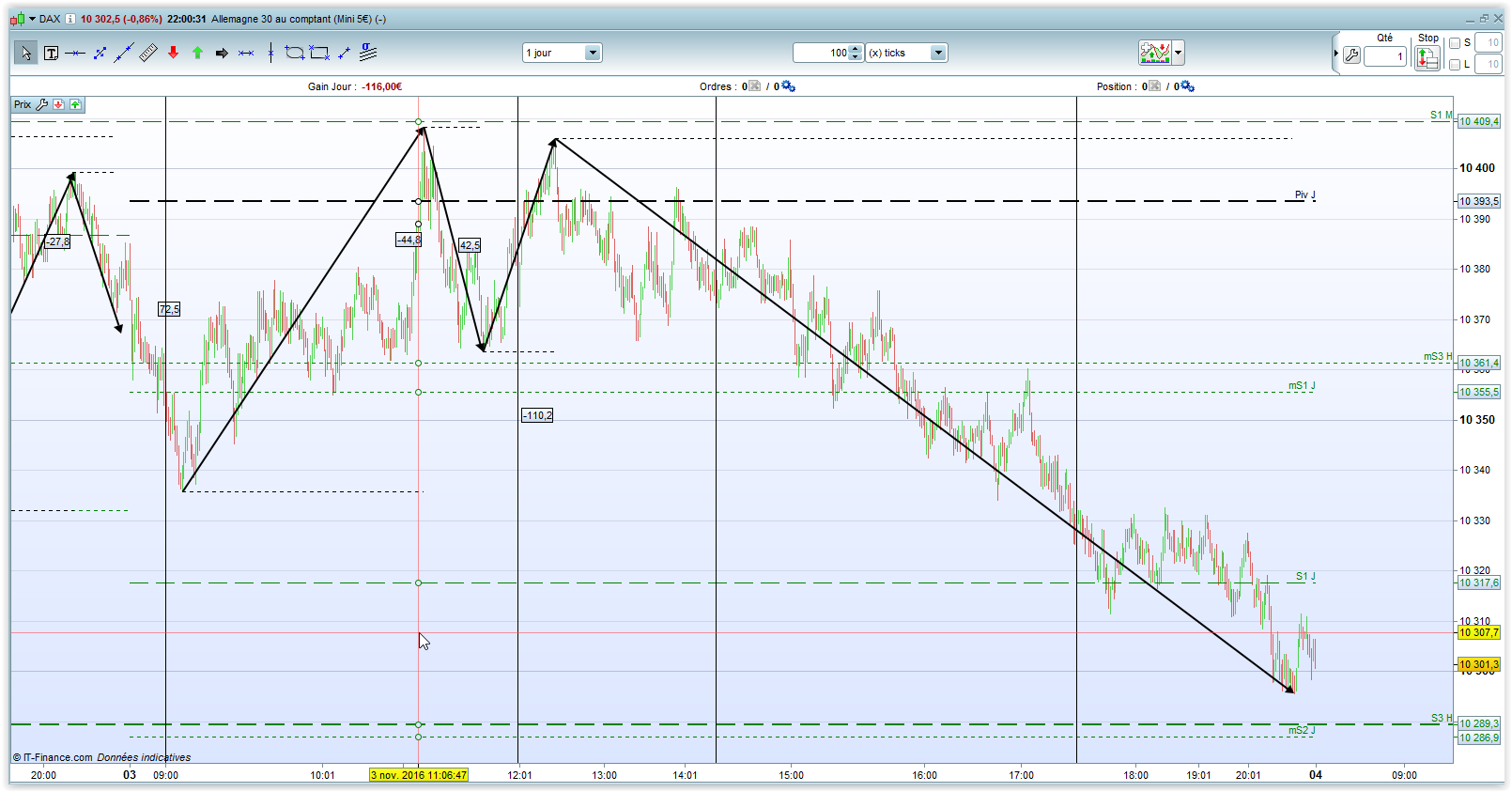The image size is (1512, 792).
Task: Open the Position gear settings
Action: point(1188,86)
